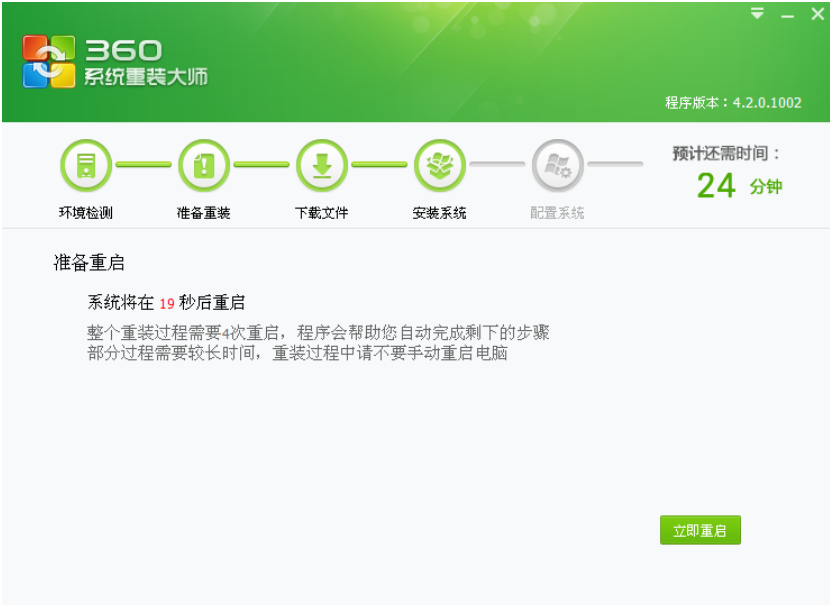Minimize the 360 reinstall window
Viewport: 830px width, 605px height.
click(x=787, y=15)
